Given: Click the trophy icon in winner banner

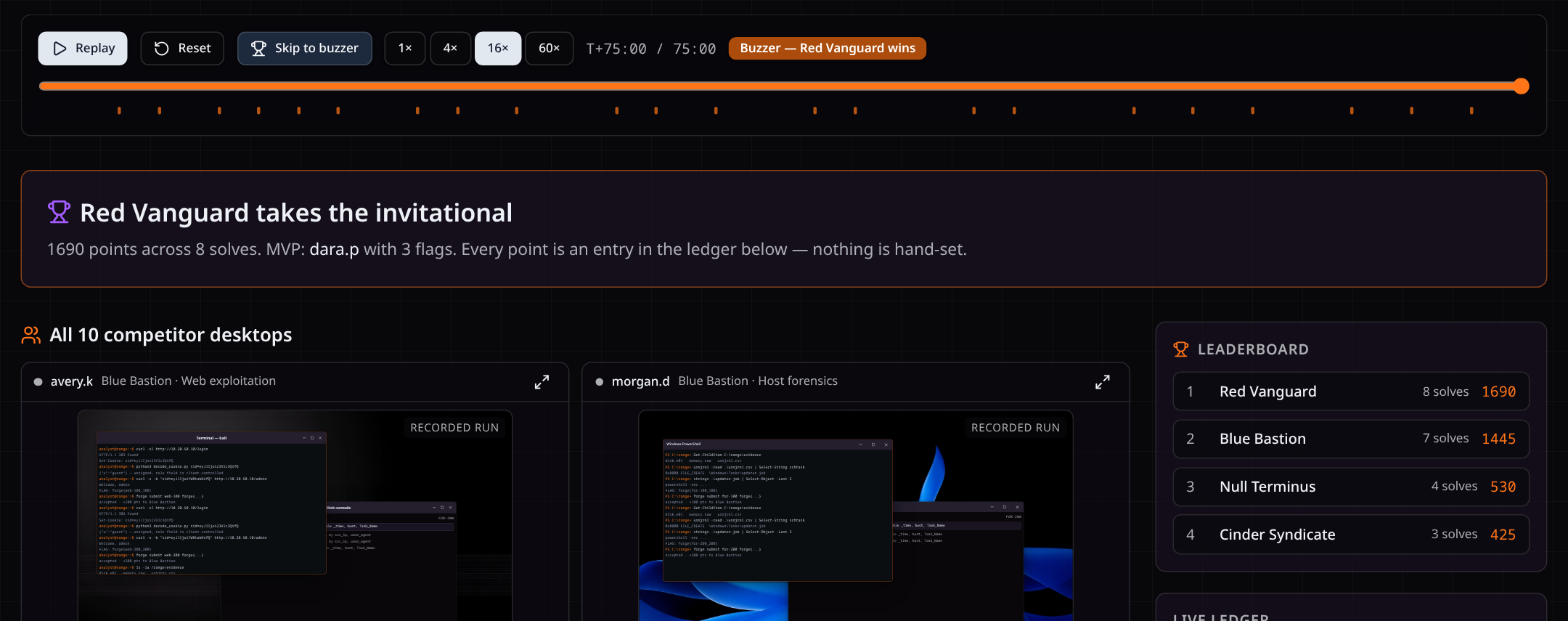Looking at the screenshot, I should tap(59, 212).
